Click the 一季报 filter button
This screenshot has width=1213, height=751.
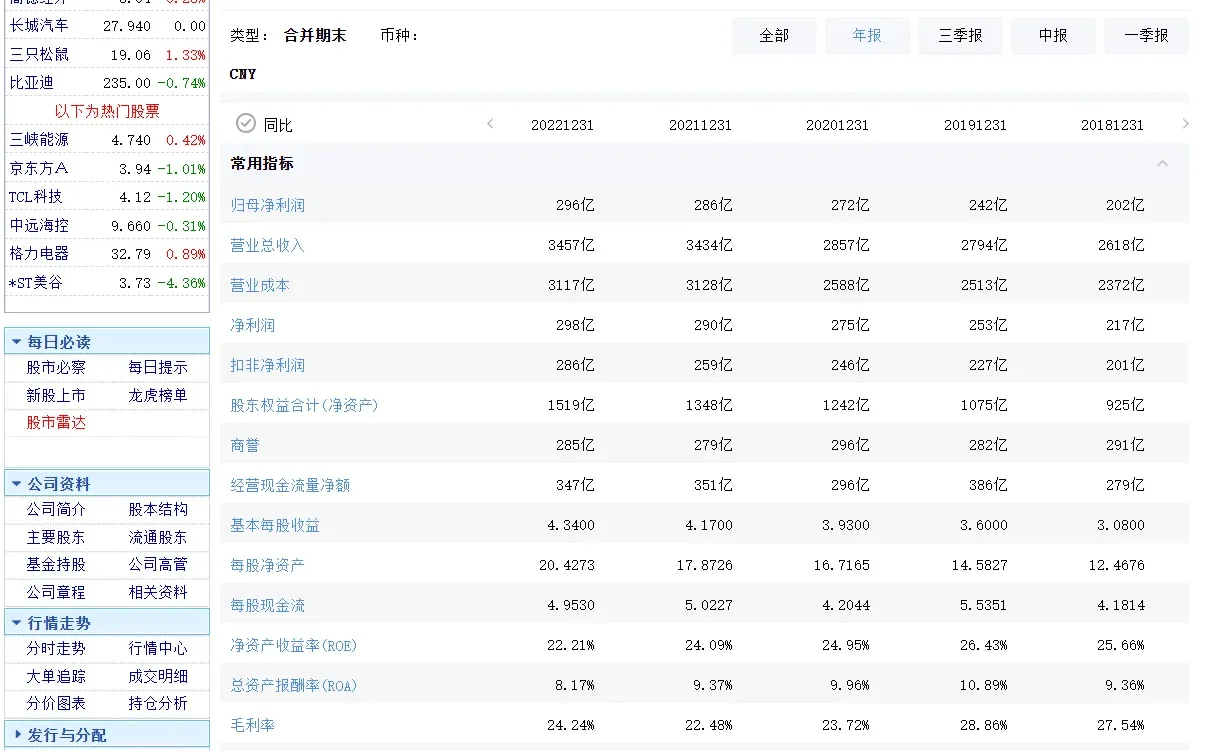point(1145,35)
